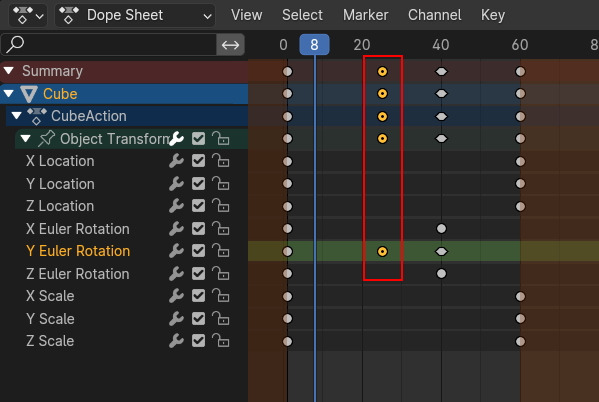Click the Cube object icon
This screenshot has width=599, height=402.
click(x=29, y=94)
